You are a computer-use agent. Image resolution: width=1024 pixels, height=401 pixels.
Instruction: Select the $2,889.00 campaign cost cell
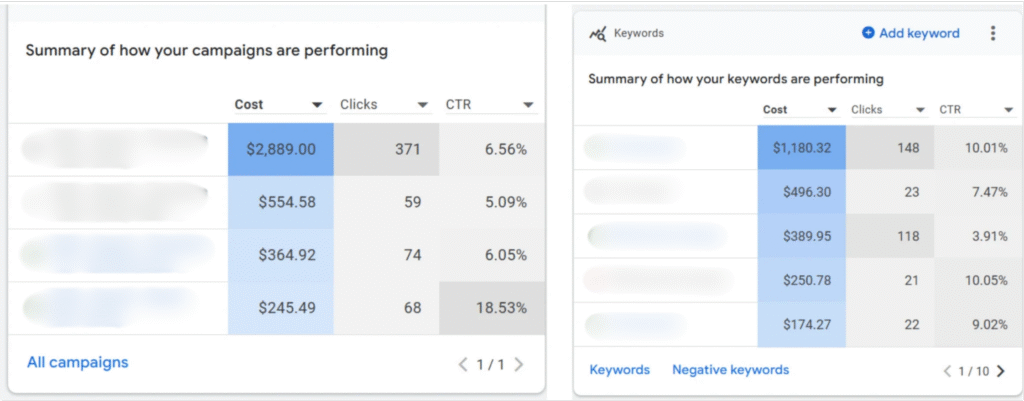click(x=281, y=149)
